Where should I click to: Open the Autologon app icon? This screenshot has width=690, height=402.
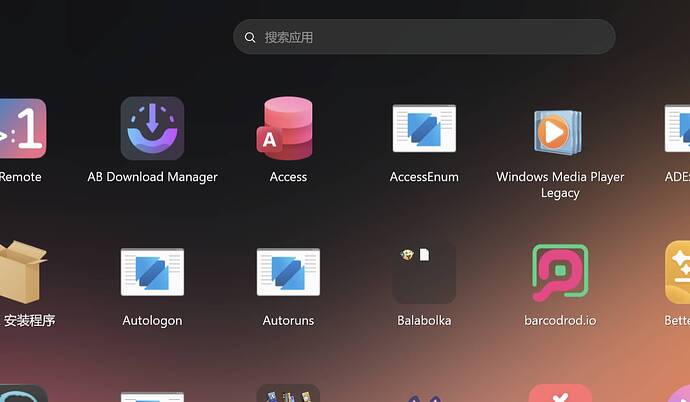pos(152,272)
